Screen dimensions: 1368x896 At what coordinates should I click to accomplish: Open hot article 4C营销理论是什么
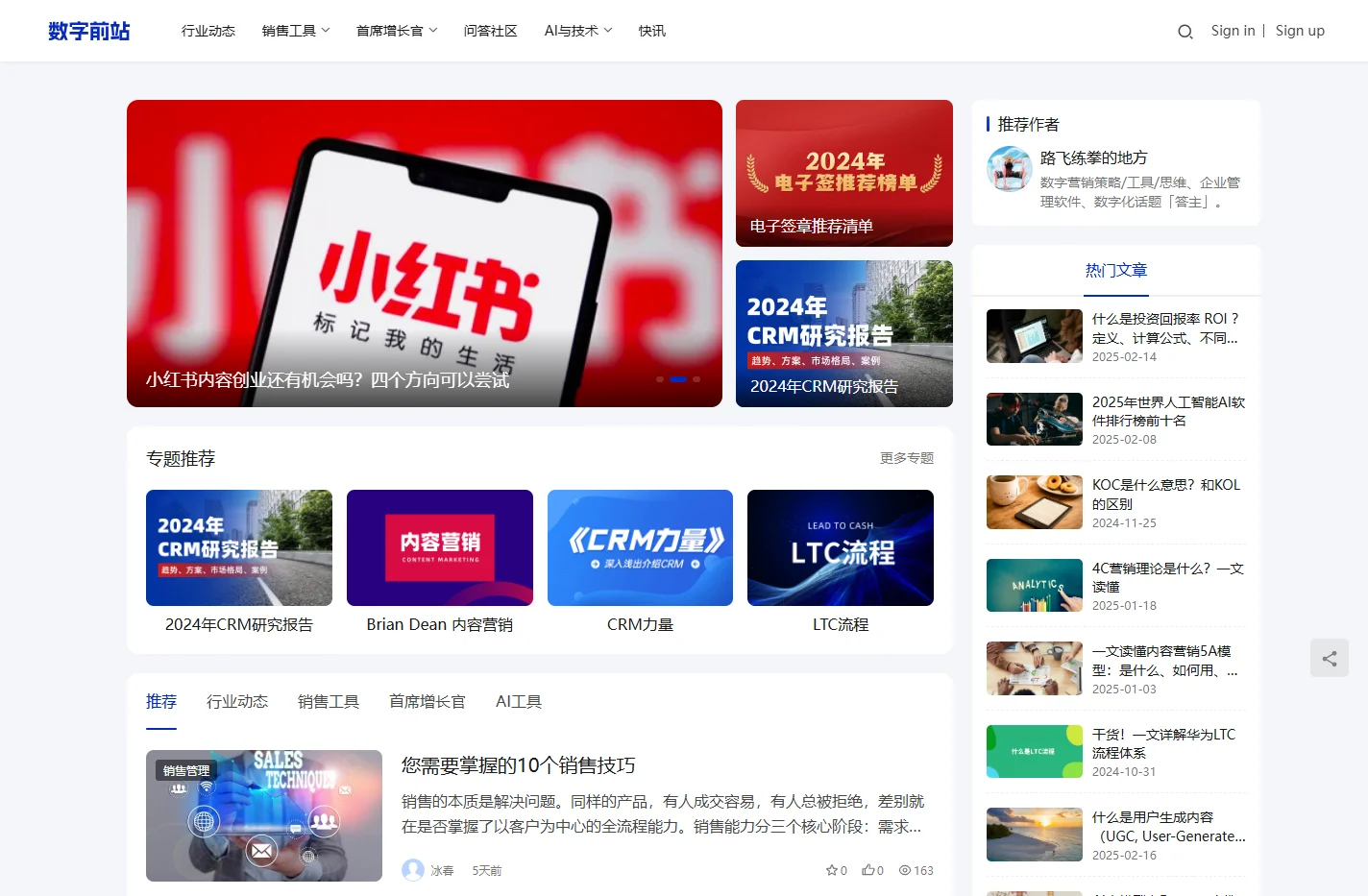coord(1168,577)
